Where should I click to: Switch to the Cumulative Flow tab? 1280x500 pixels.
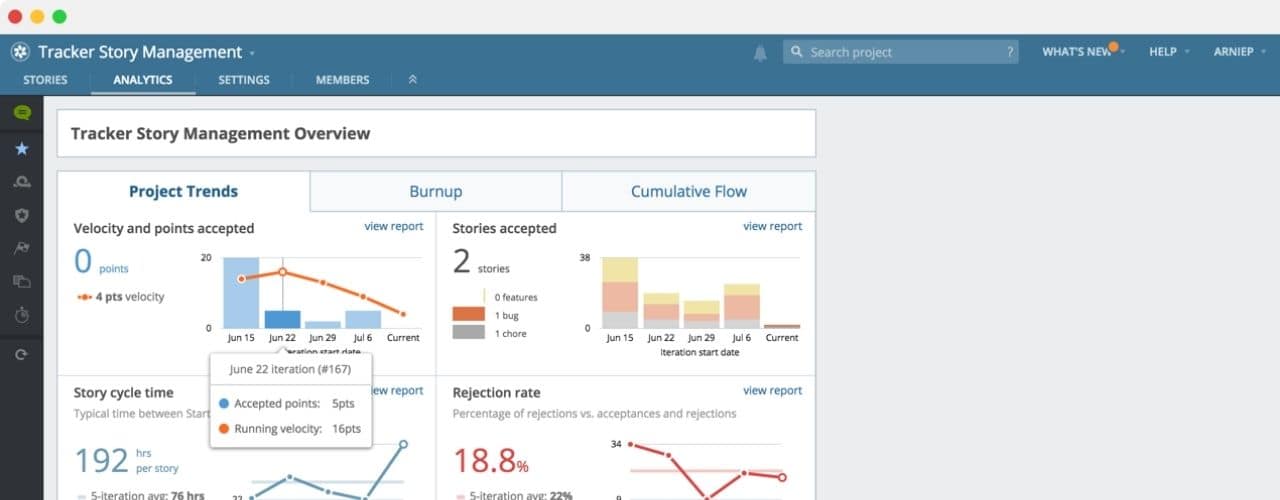(688, 191)
